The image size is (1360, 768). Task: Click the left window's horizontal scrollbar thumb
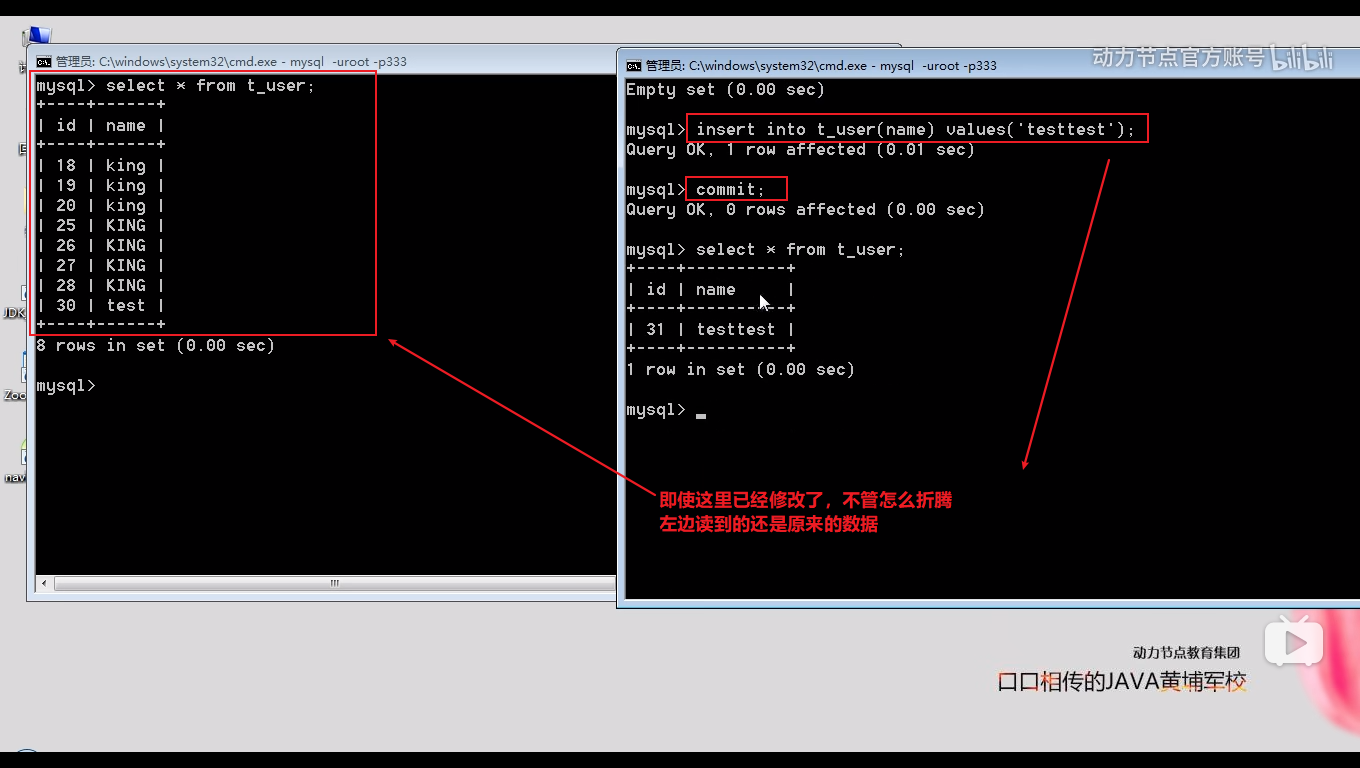click(x=334, y=583)
